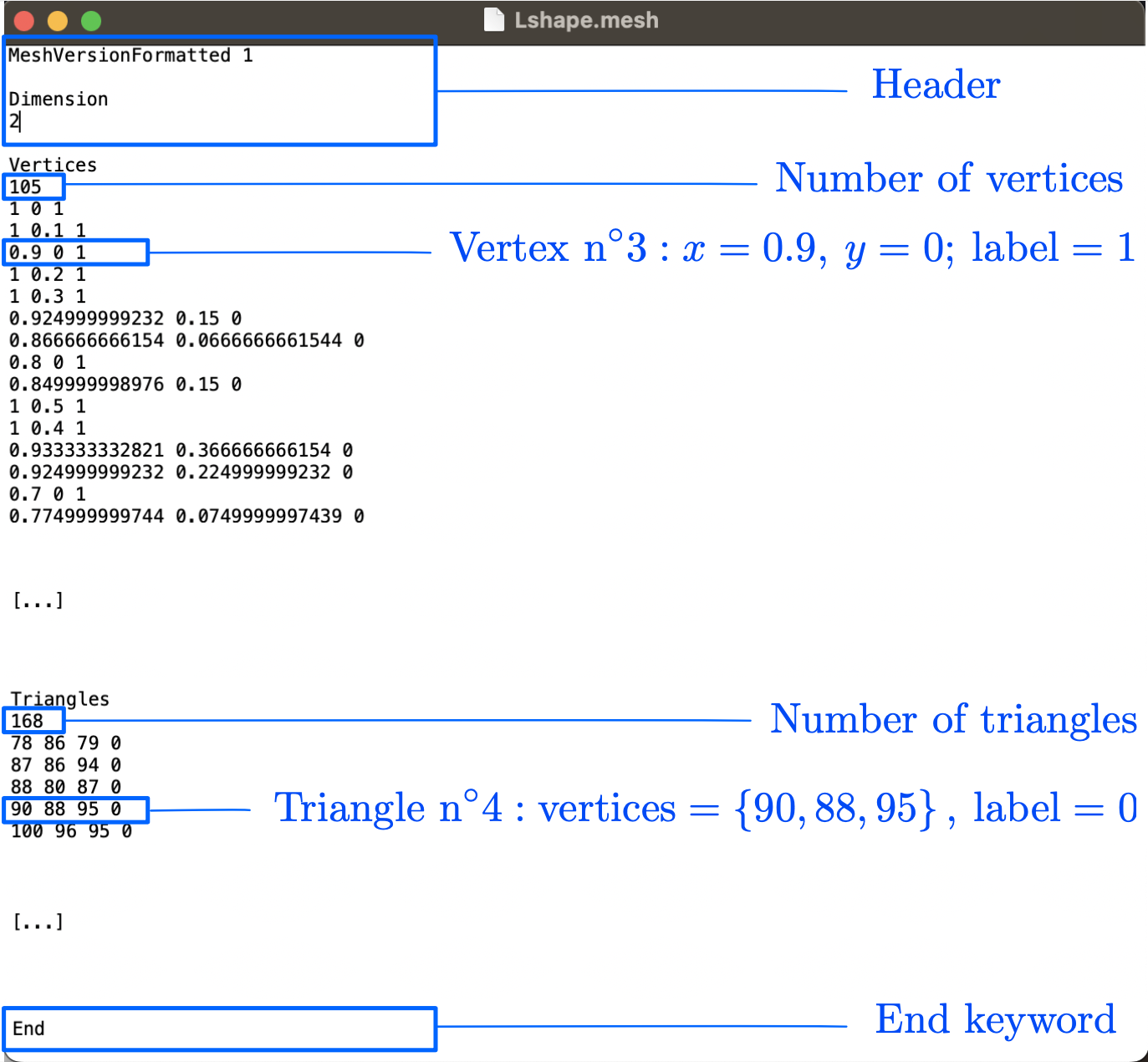The image size is (1148, 1062).
Task: Place cursor on the Dimension keyword
Action: click(x=59, y=100)
